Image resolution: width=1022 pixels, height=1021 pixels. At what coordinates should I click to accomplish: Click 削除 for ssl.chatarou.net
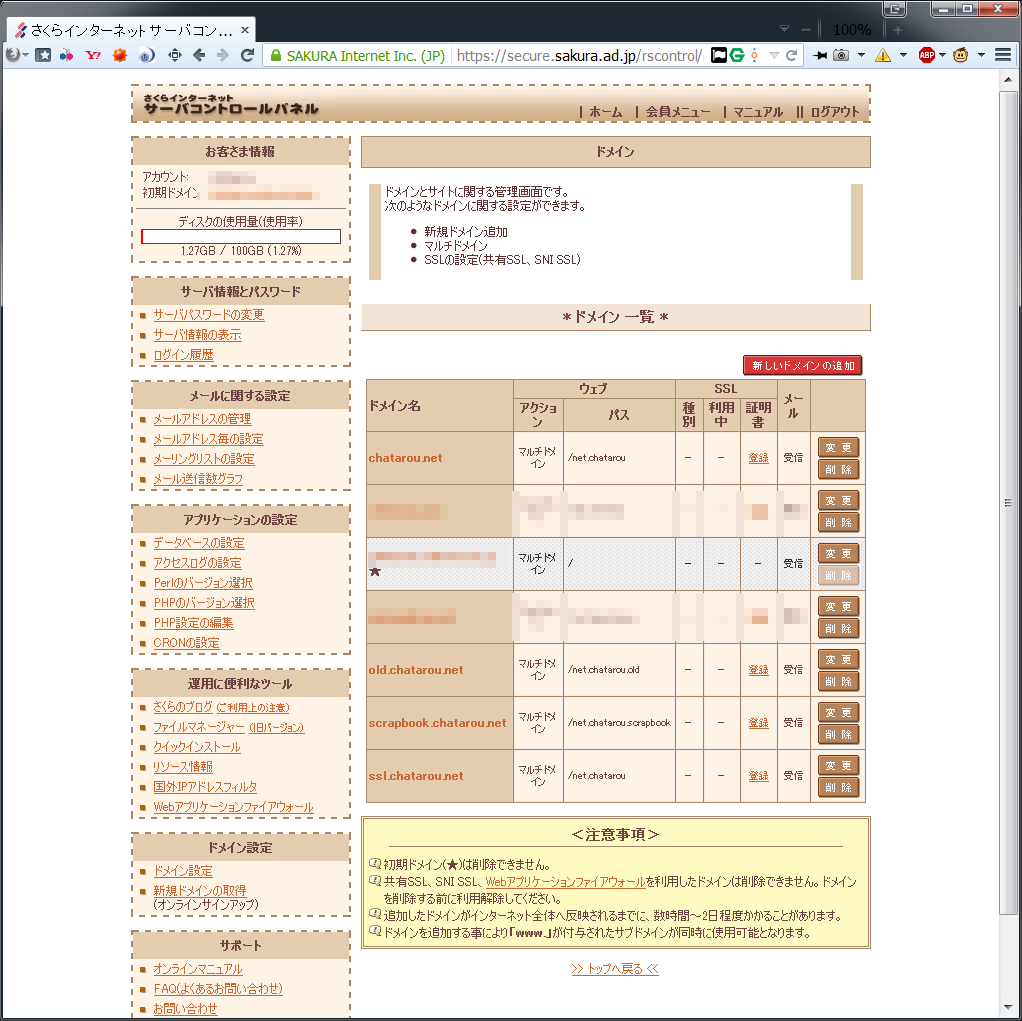pyautogui.click(x=838, y=788)
